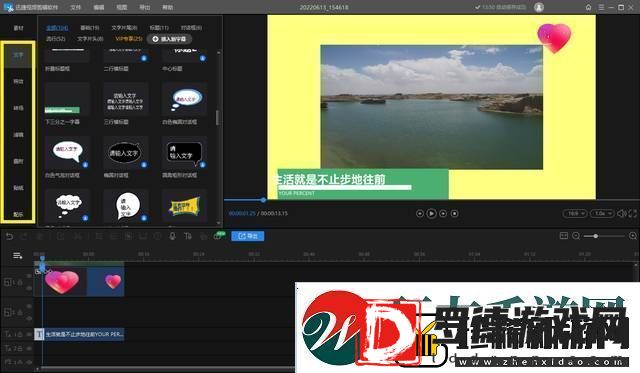Show the 文字片头 category

[x=90, y=39]
